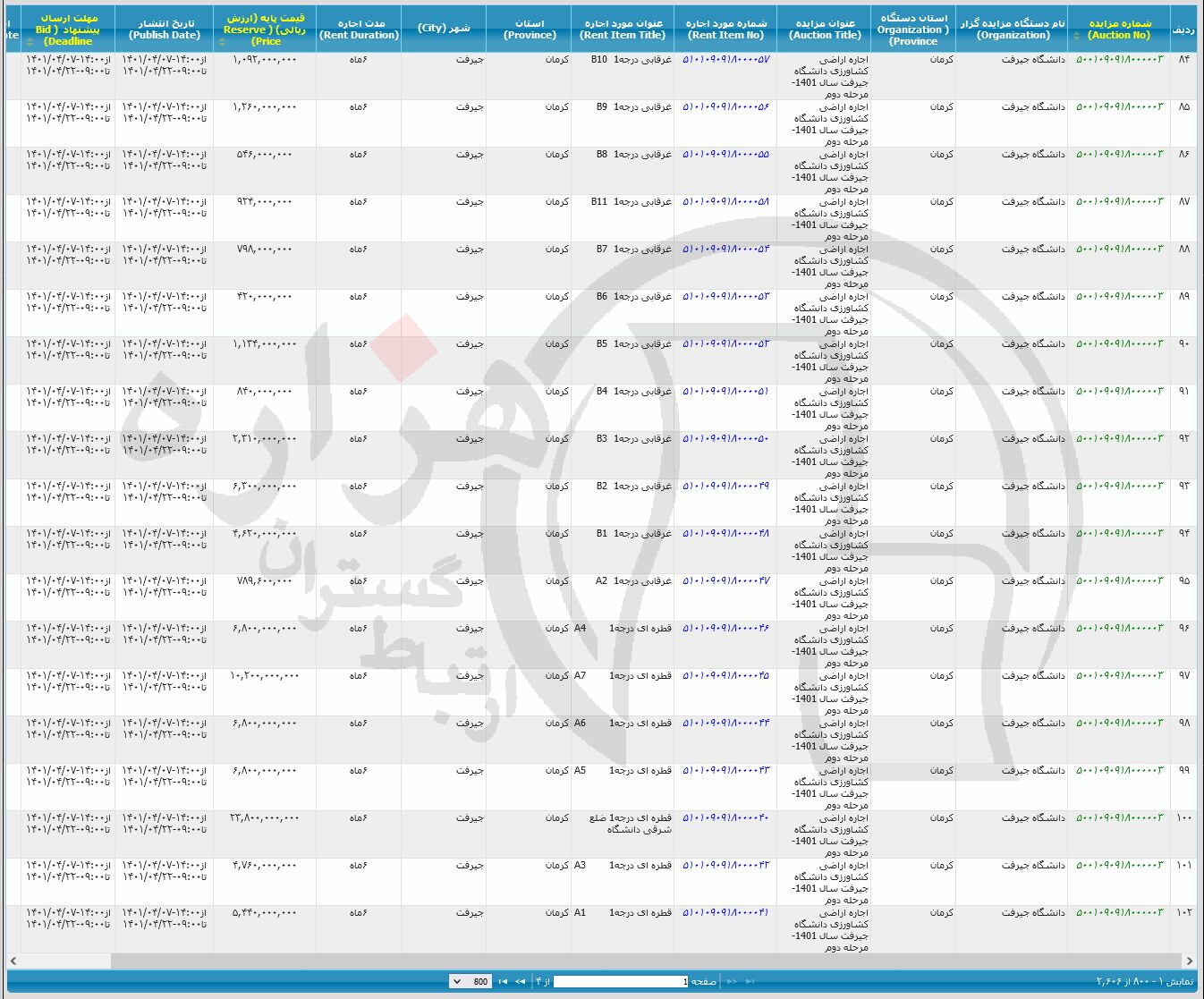Image resolution: width=1204 pixels, height=999 pixels.
Task: Open the rows-per-page dropdown showing 800
Action: click(470, 981)
